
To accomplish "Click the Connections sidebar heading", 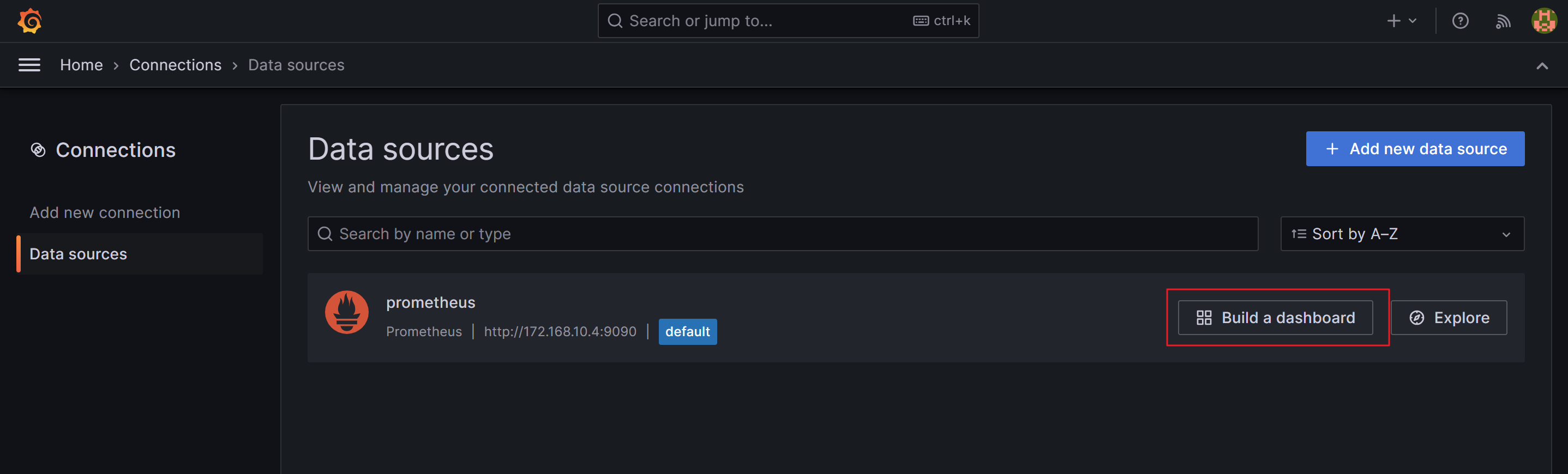I will [116, 150].
